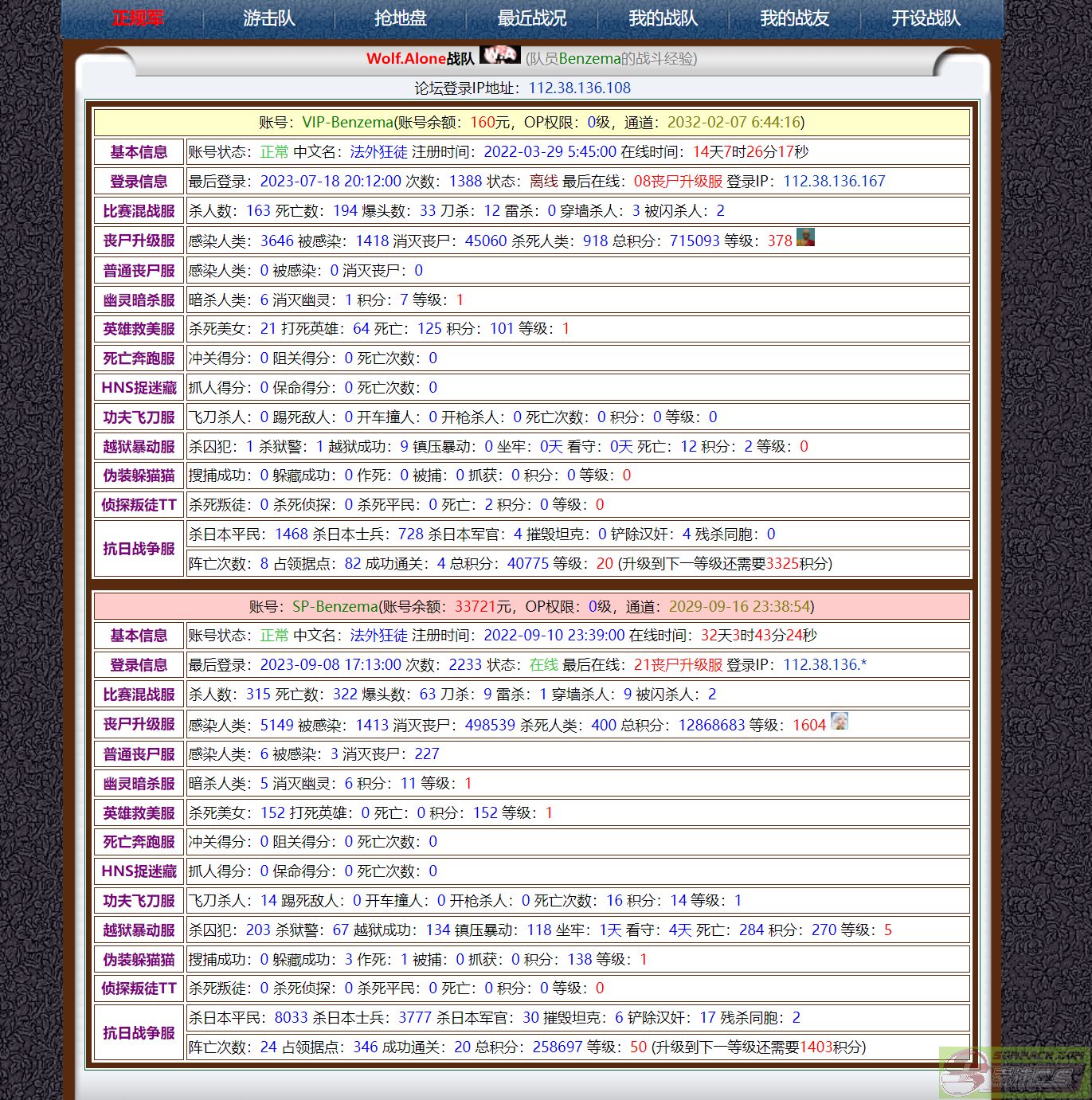Click 幽灵暗杀服 label under VIP-Benzema
The width and height of the screenshot is (1092, 1100).
pyautogui.click(x=139, y=300)
